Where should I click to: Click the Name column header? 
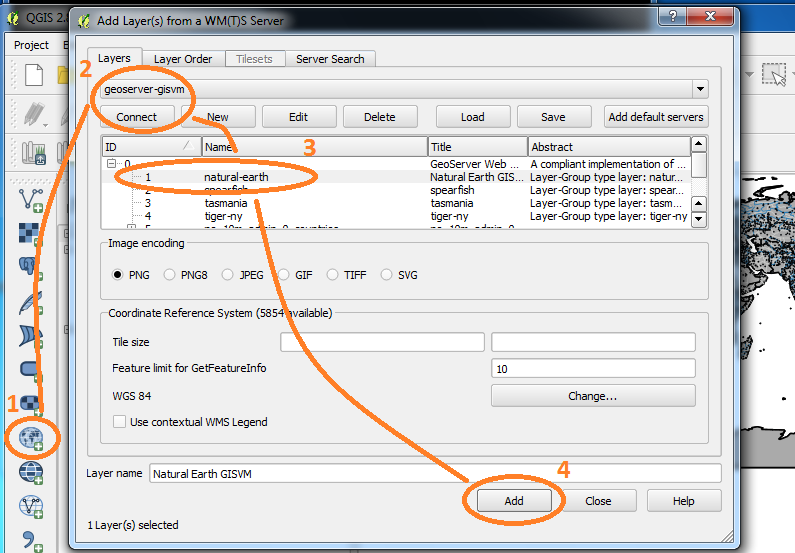[315, 147]
